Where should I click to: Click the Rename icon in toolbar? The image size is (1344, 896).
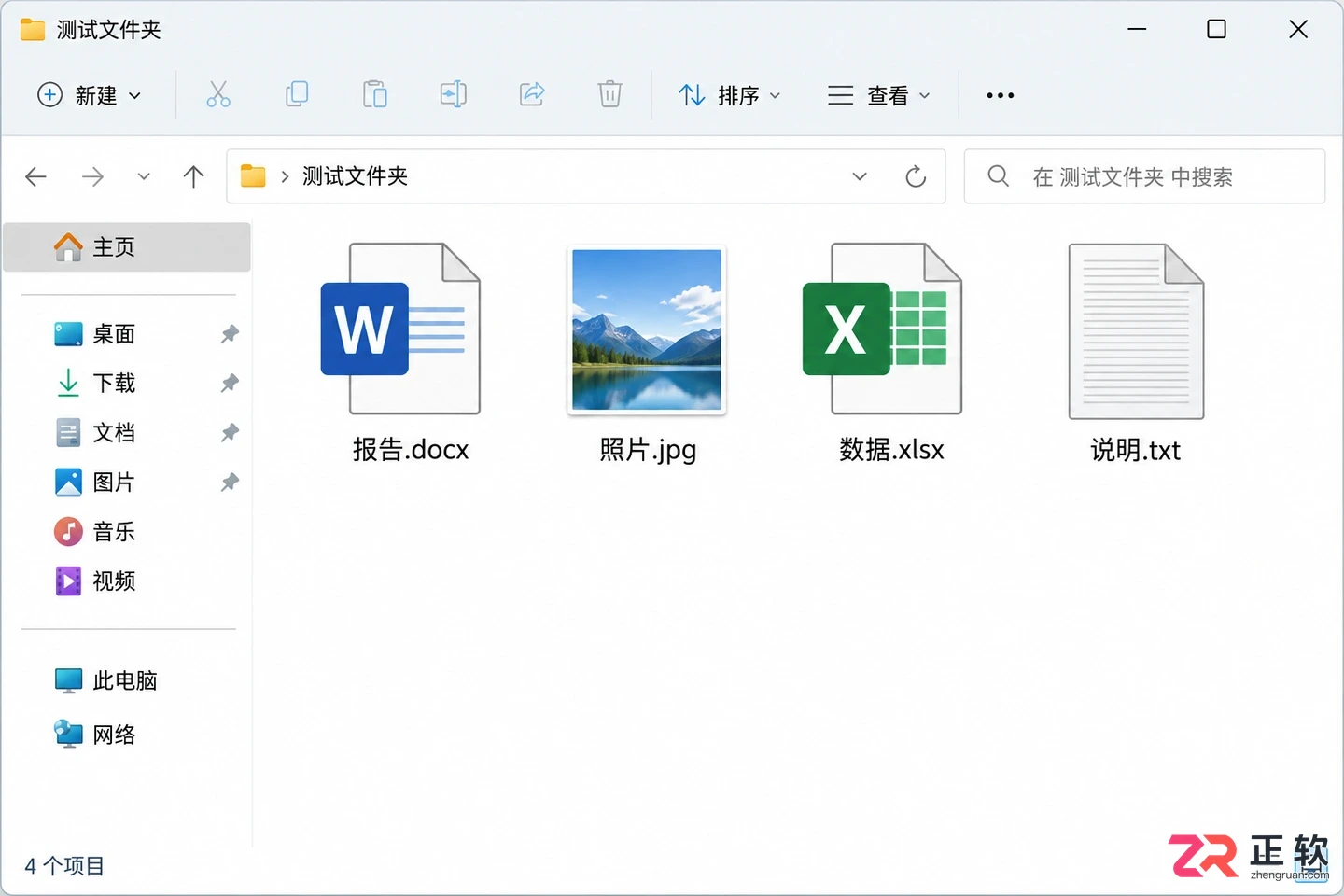tap(454, 94)
